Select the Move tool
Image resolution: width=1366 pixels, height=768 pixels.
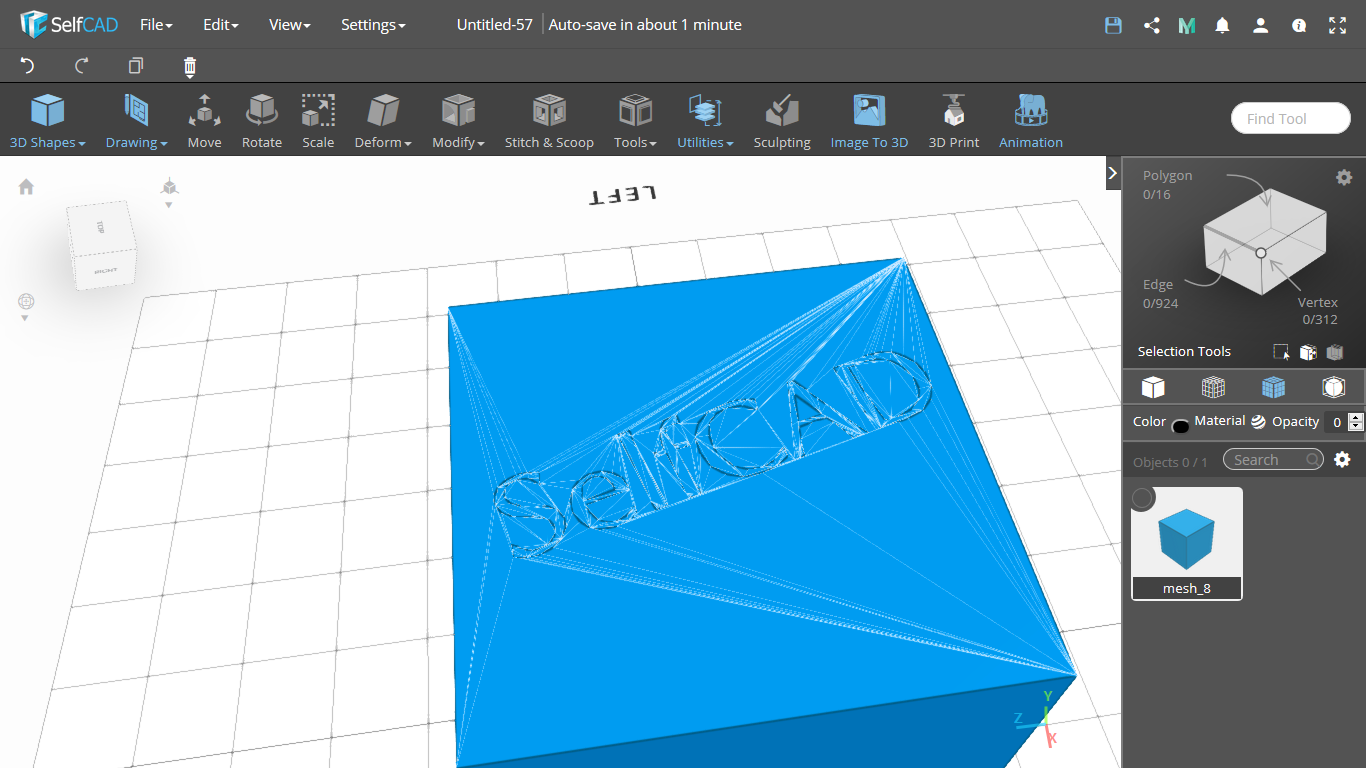204,121
